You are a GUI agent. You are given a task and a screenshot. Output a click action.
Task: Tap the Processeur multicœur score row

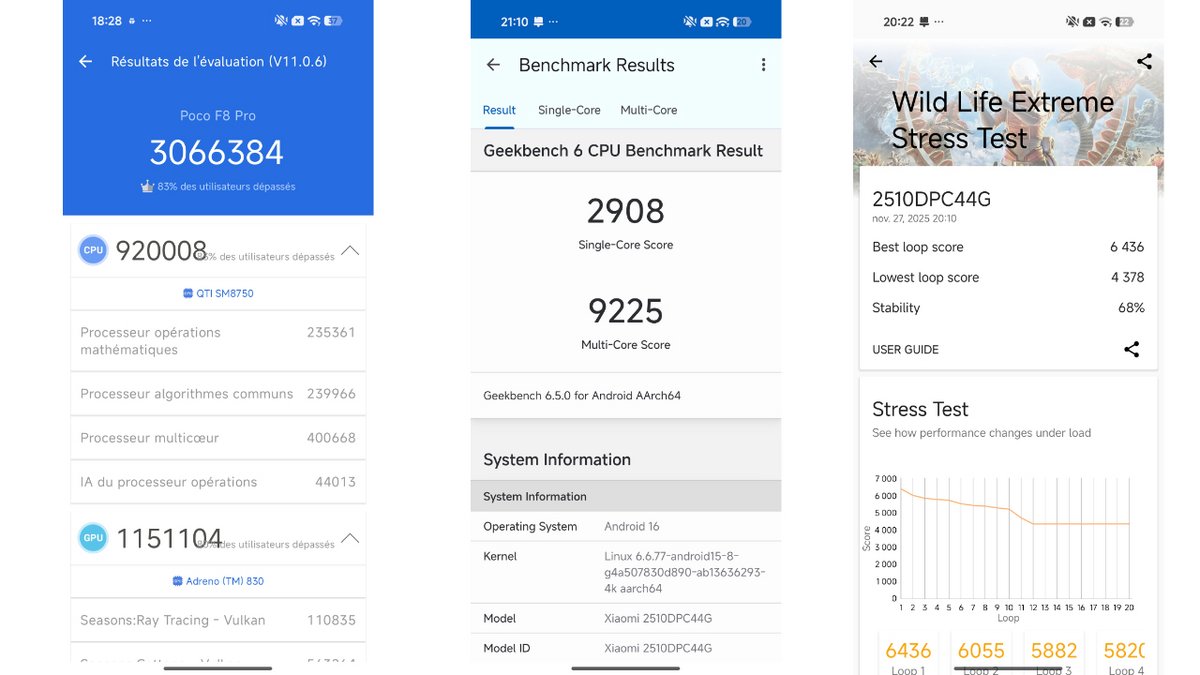click(218, 438)
